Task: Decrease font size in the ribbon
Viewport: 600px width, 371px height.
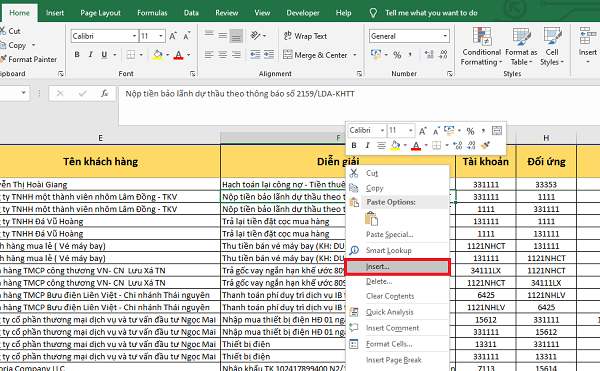Action: click(187, 36)
